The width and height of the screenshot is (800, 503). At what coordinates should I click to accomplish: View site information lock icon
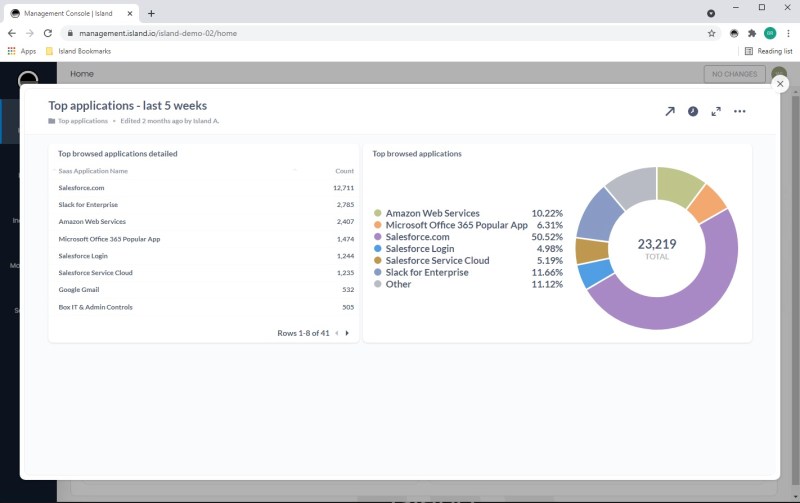pyautogui.click(x=70, y=33)
